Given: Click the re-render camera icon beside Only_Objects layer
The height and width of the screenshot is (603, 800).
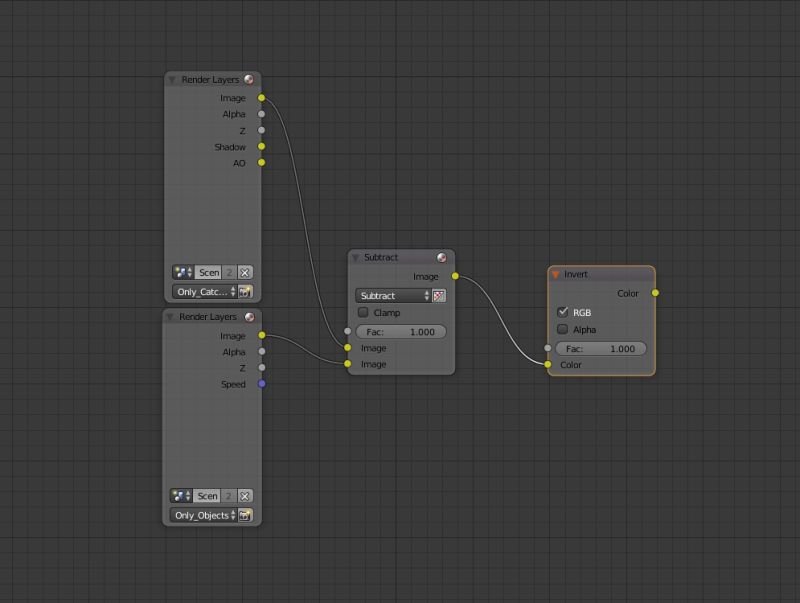Looking at the screenshot, I should pos(245,517).
